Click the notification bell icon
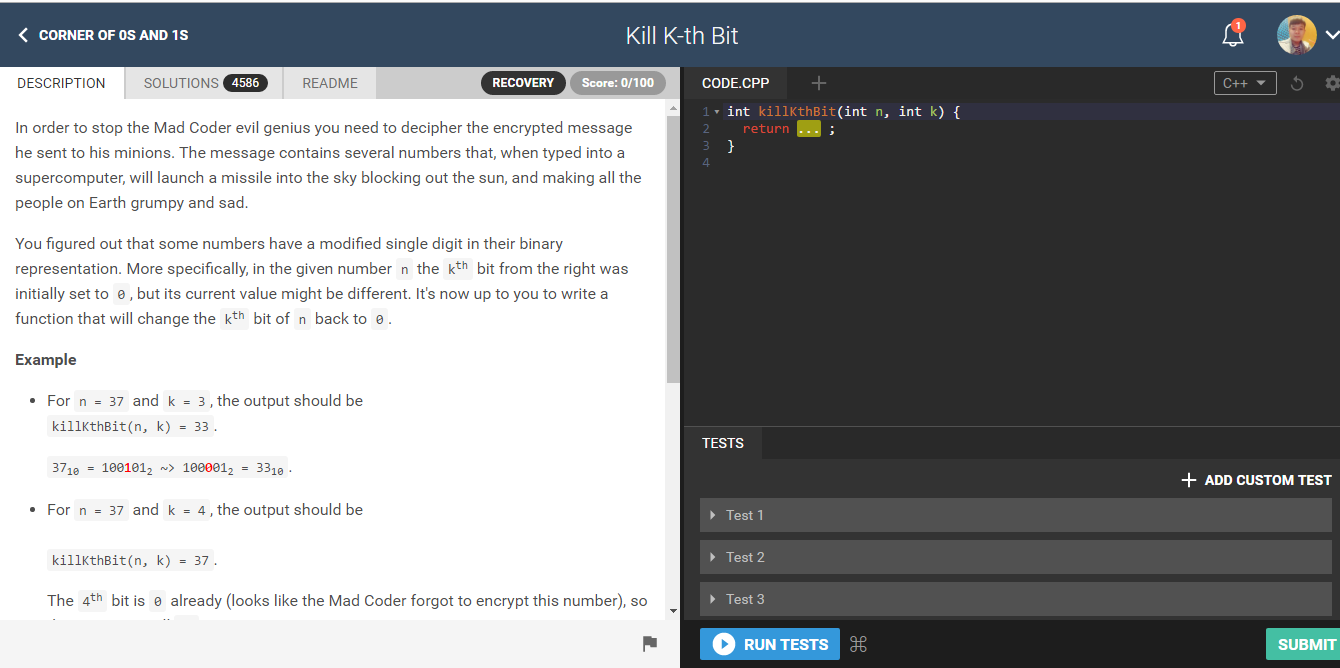The image size is (1340, 668). click(1233, 35)
